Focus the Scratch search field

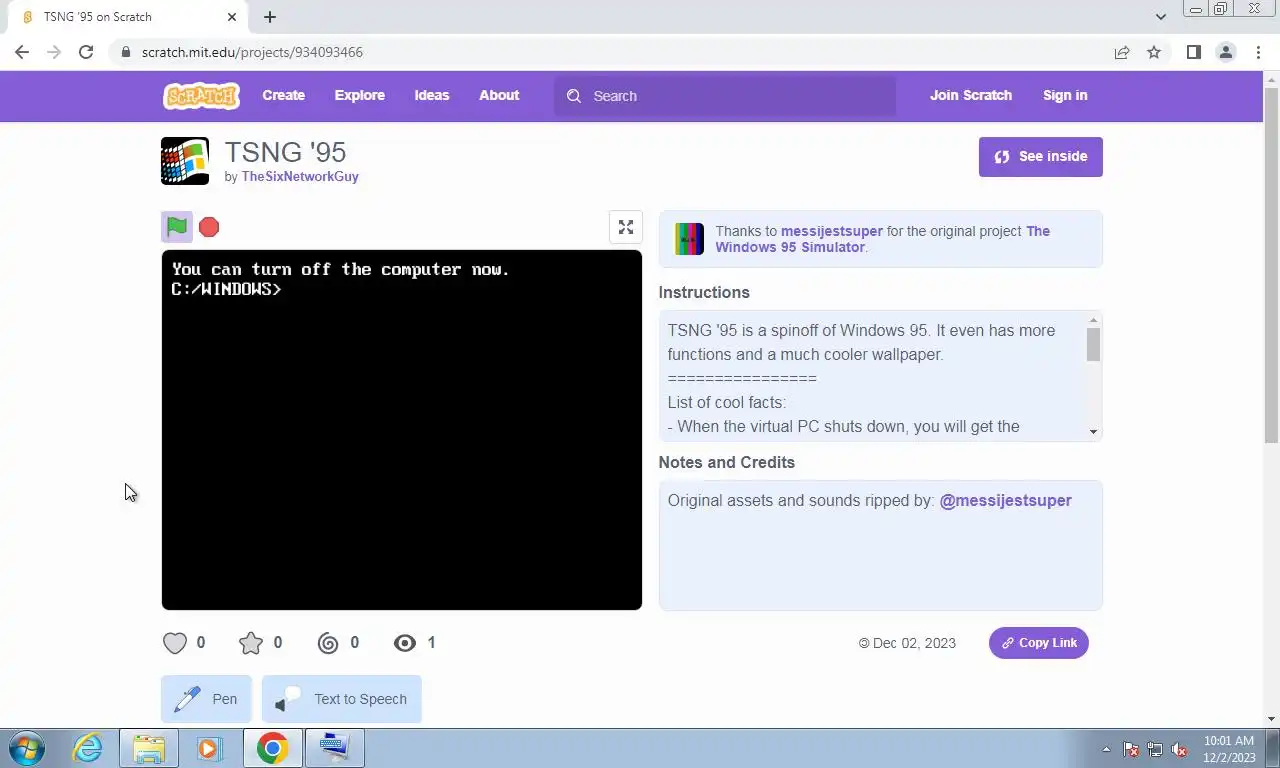(x=725, y=96)
